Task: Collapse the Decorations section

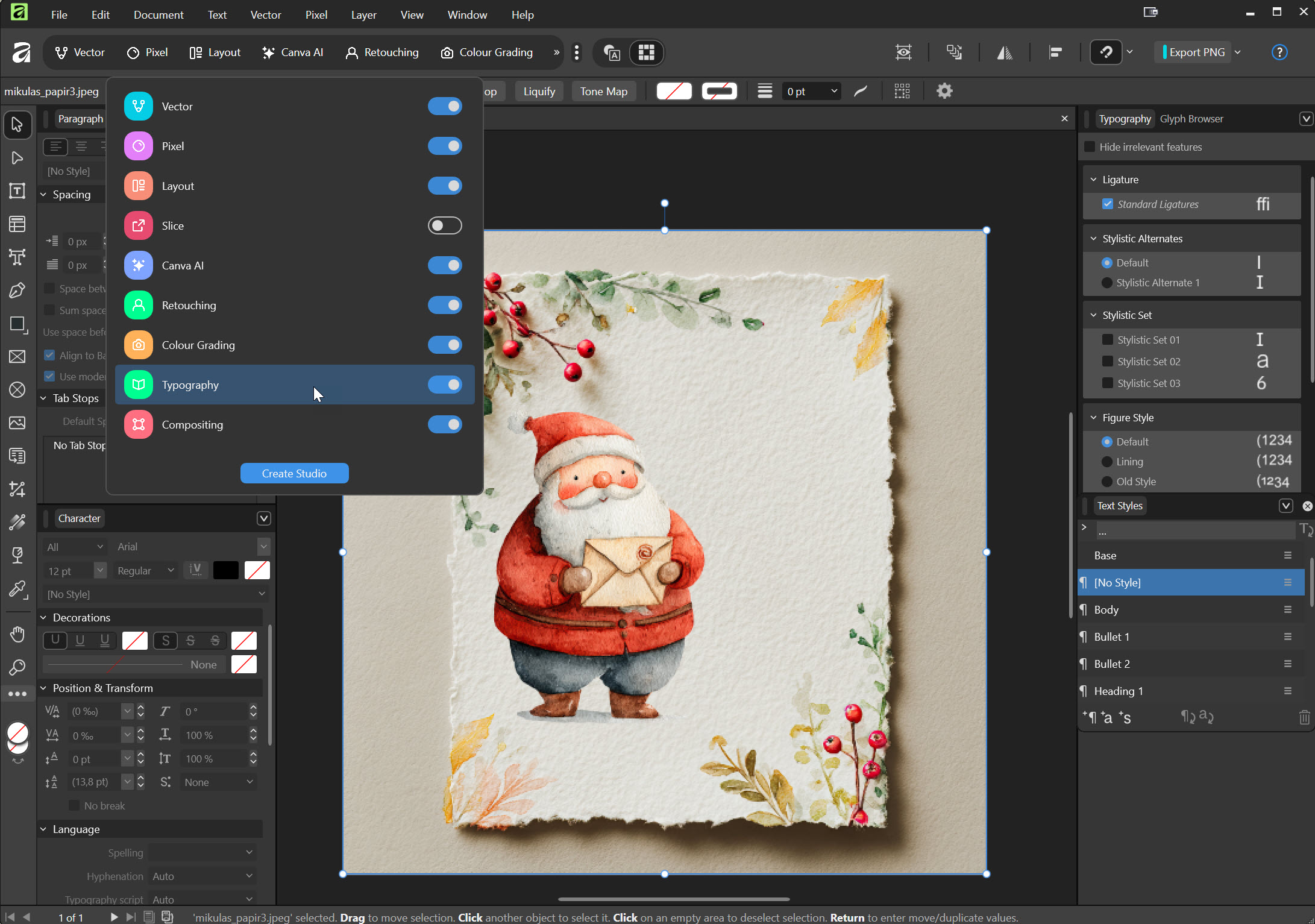Action: [43, 618]
